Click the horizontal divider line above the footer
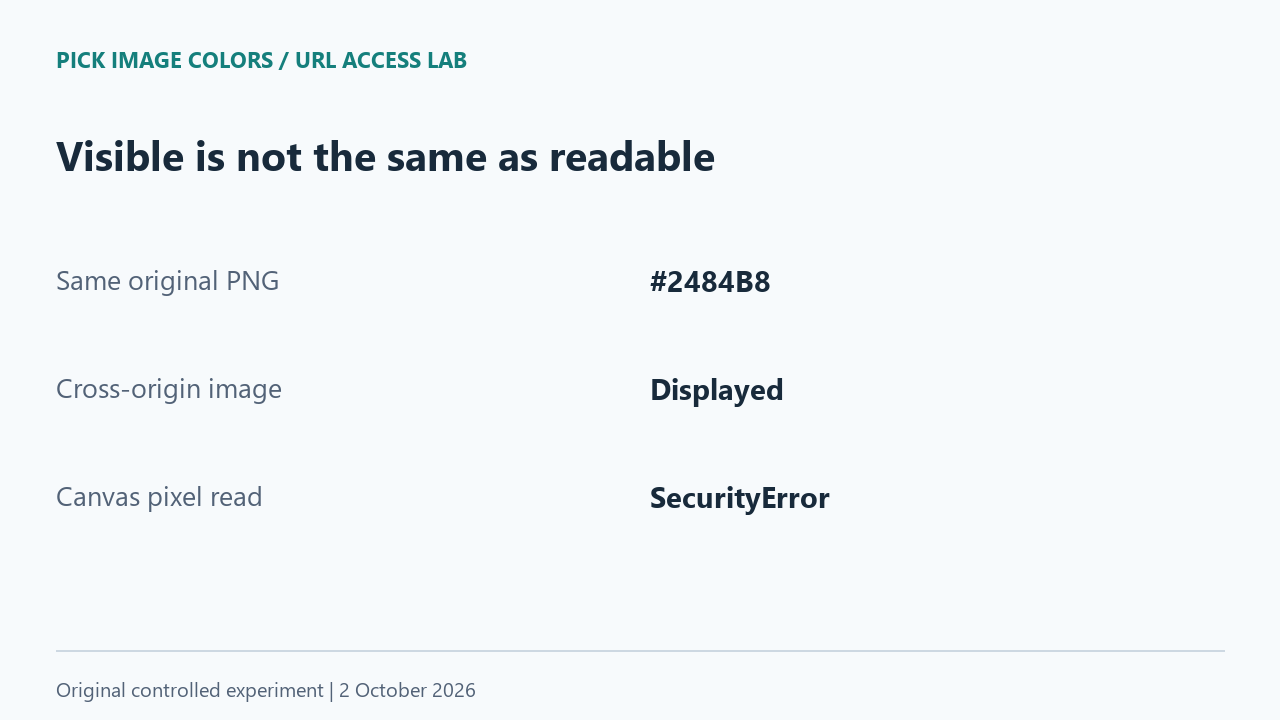1280x720 pixels. [640, 651]
